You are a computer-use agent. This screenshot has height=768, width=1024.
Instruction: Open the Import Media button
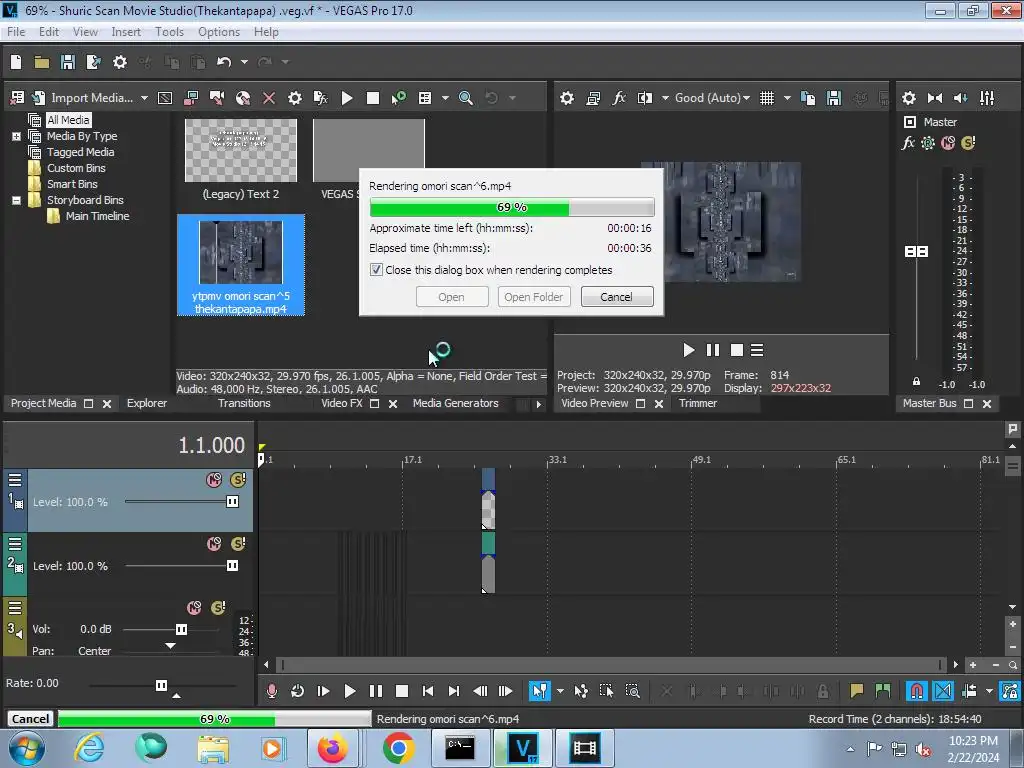pos(91,98)
